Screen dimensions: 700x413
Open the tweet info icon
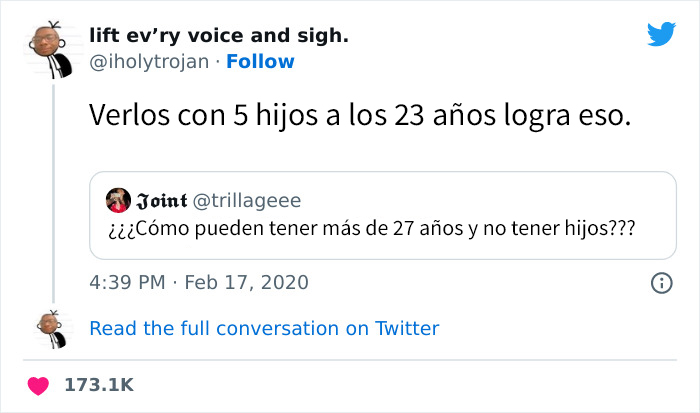tap(661, 283)
